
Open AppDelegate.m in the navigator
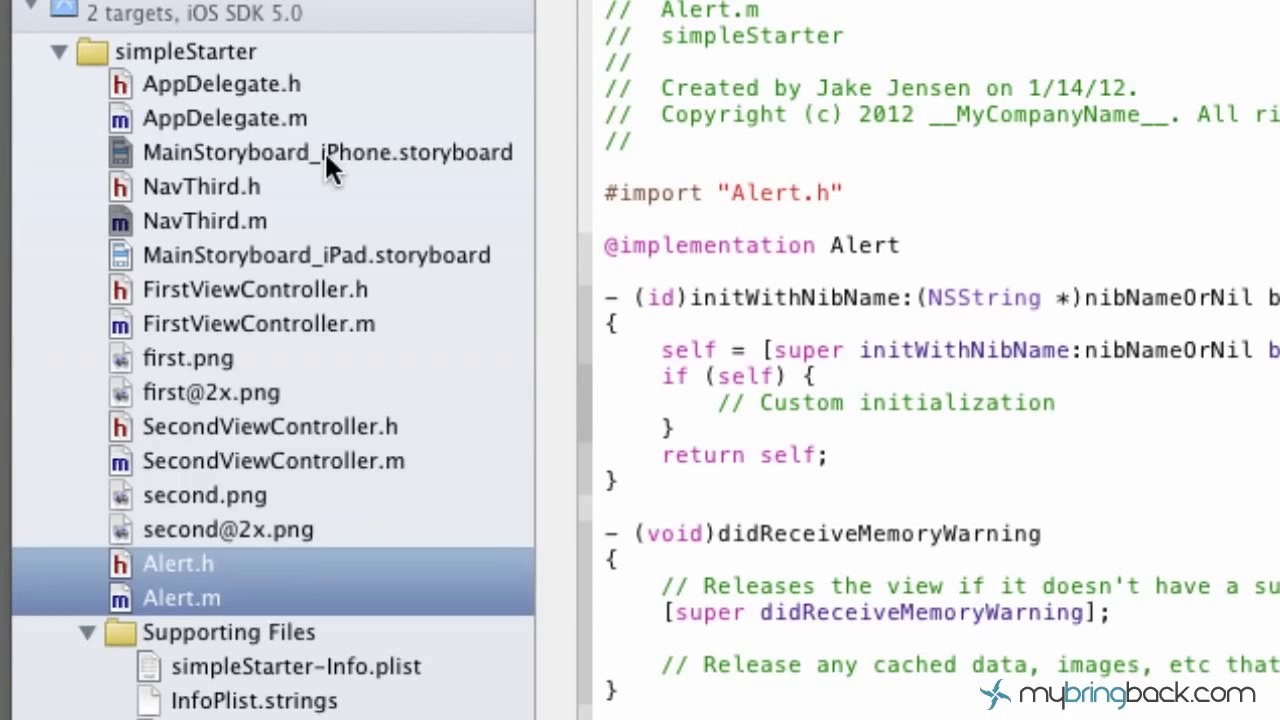pyautogui.click(x=225, y=119)
